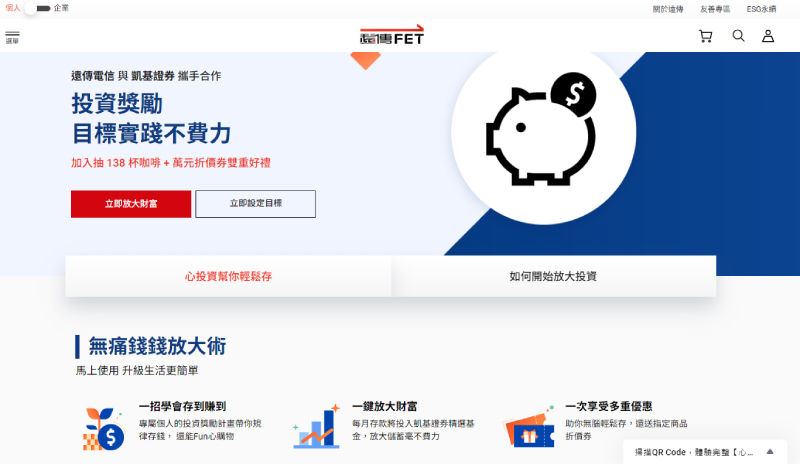Click the gift coupon icon
Image resolution: width=800 pixels, height=466 pixels.
[x=529, y=428]
